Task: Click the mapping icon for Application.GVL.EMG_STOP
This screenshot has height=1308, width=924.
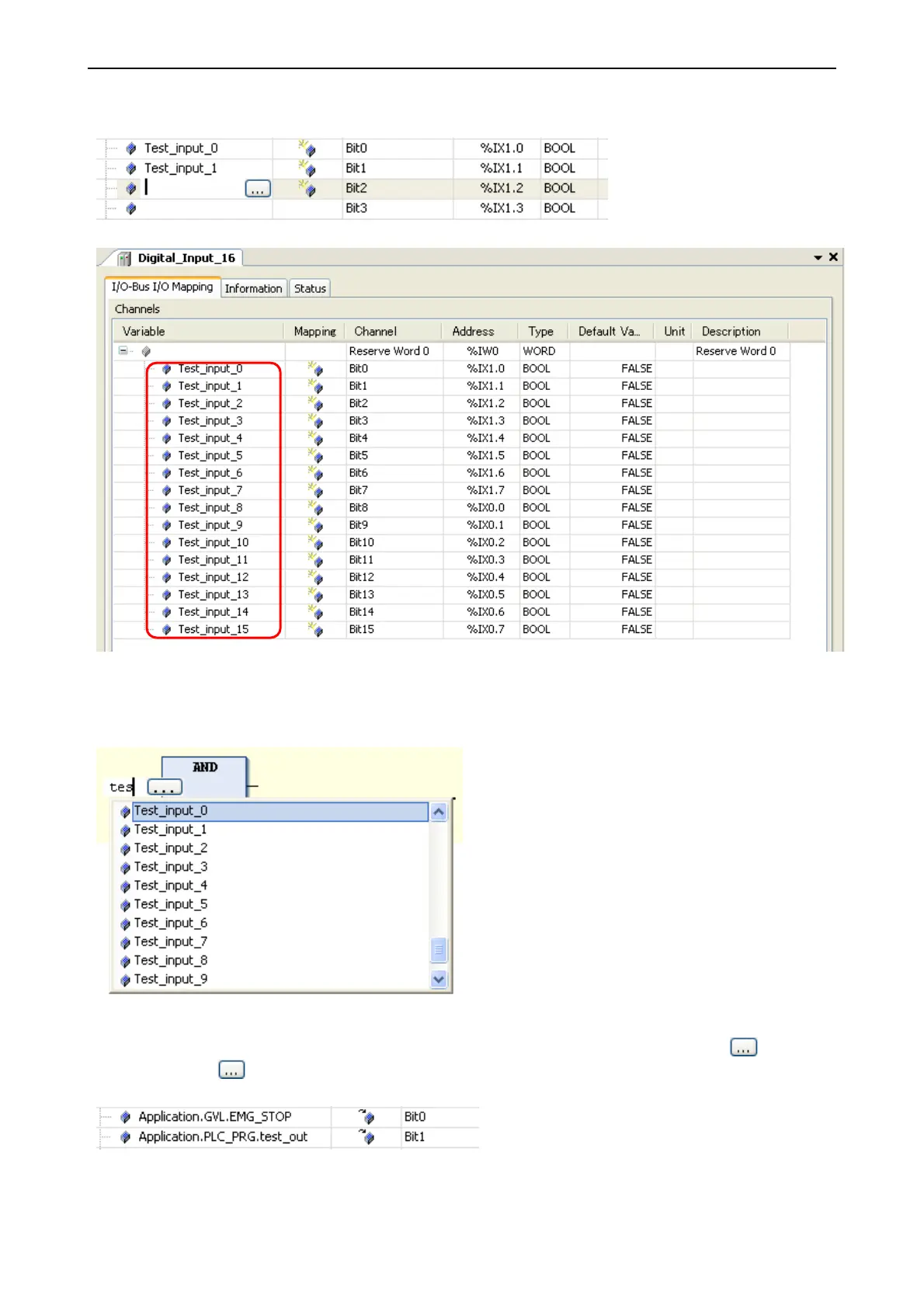Action: pyautogui.click(x=366, y=1116)
